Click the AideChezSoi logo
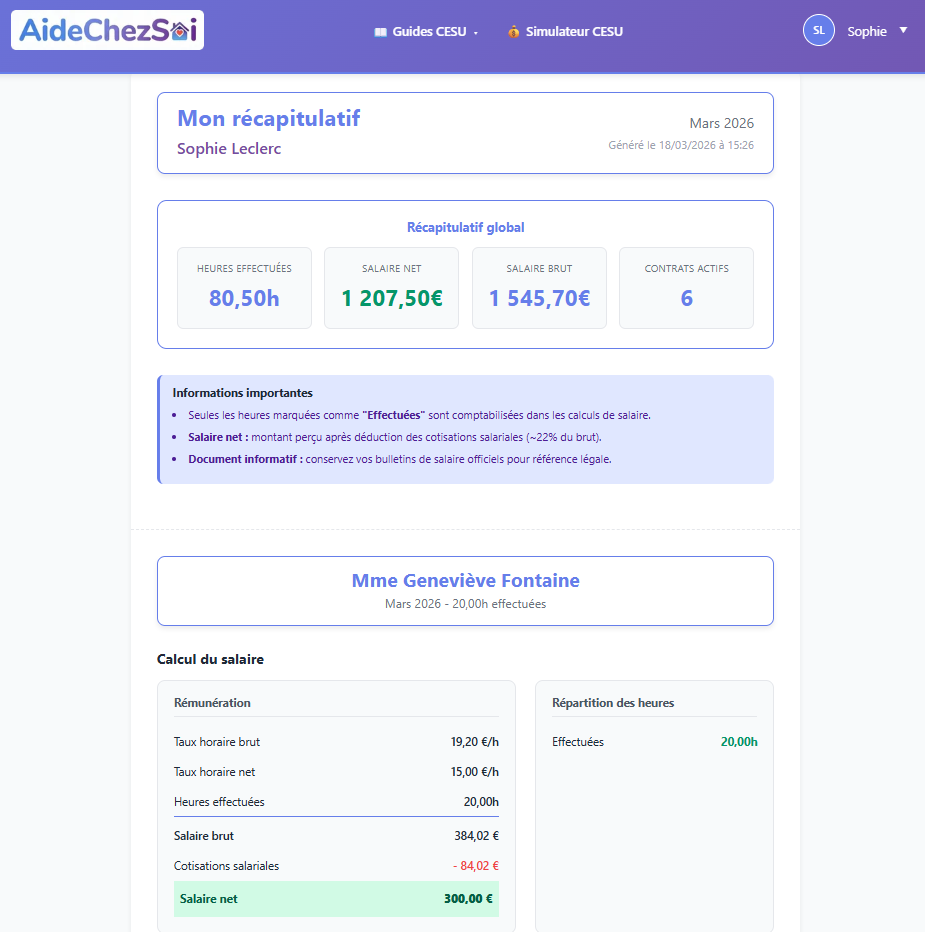 coord(107,31)
